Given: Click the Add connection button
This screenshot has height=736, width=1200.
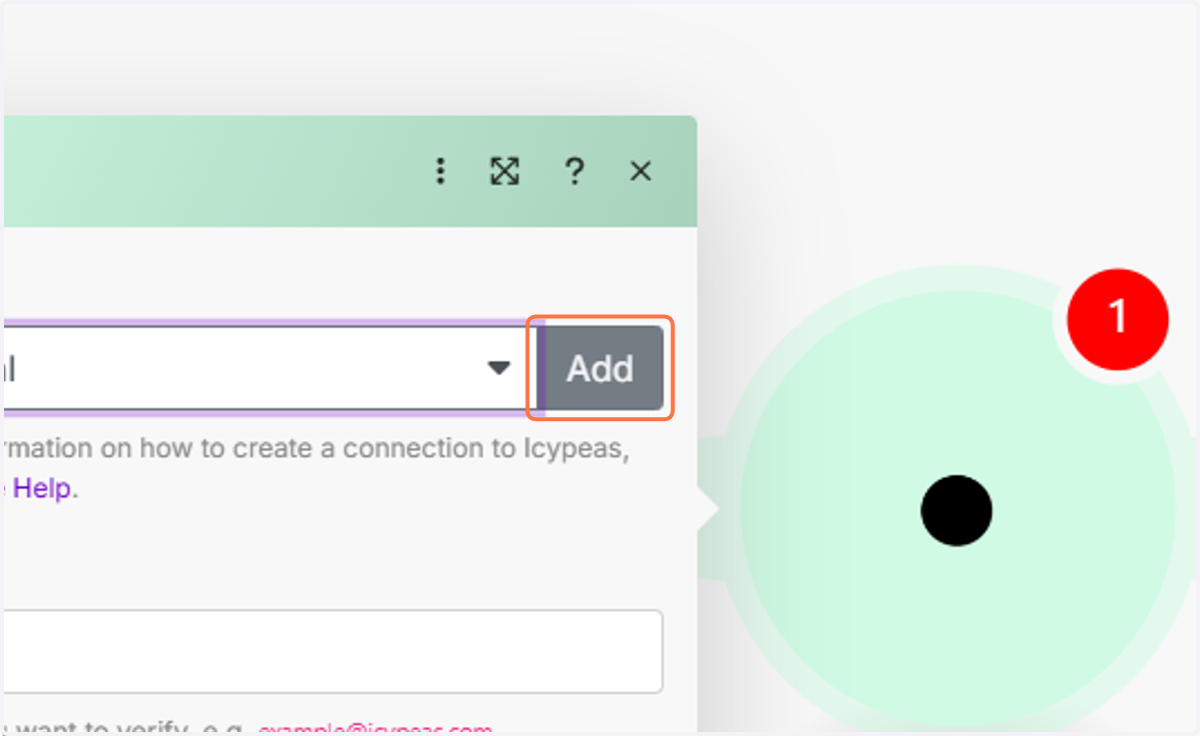Looking at the screenshot, I should point(600,368).
